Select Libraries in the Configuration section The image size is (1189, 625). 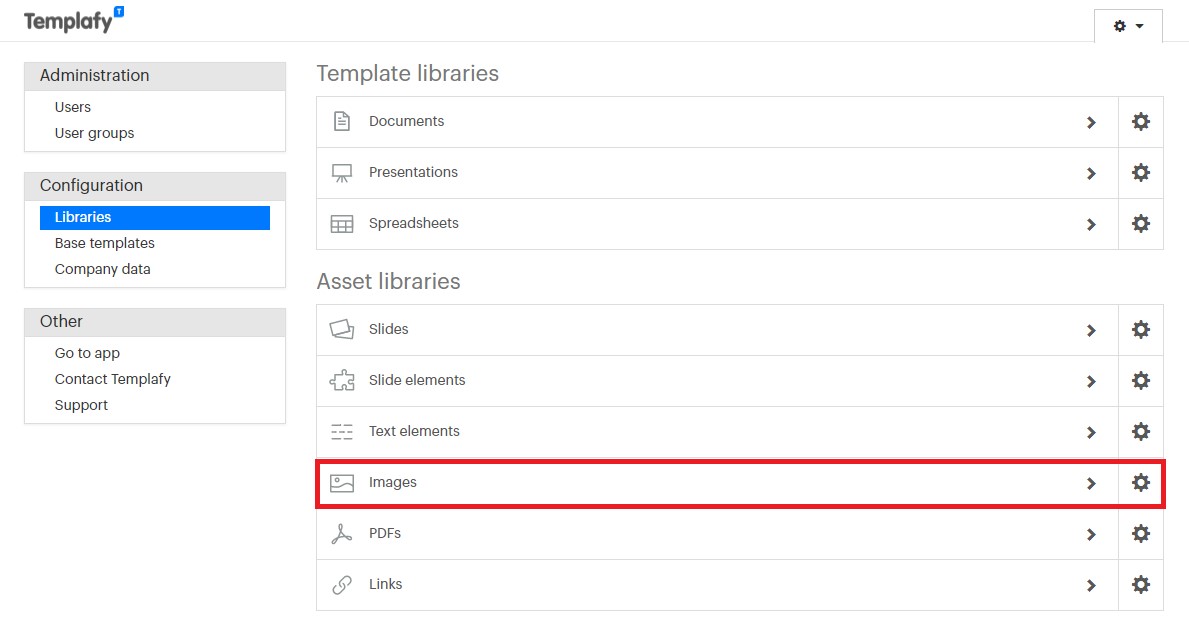(x=82, y=217)
